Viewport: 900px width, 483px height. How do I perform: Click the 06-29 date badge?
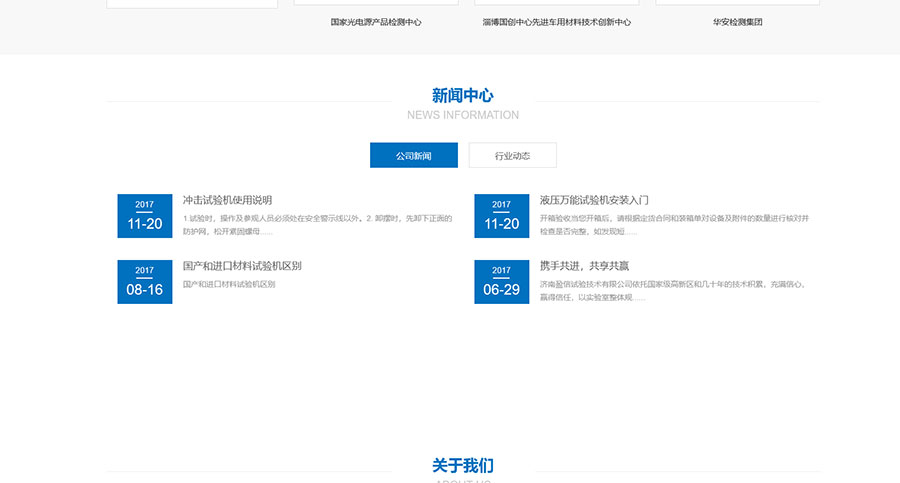[502, 282]
